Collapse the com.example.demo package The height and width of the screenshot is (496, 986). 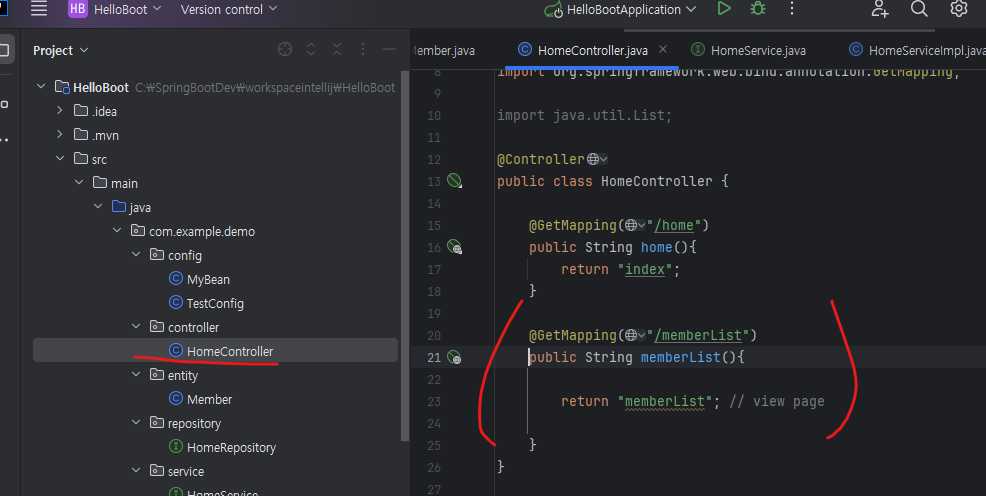click(x=117, y=231)
